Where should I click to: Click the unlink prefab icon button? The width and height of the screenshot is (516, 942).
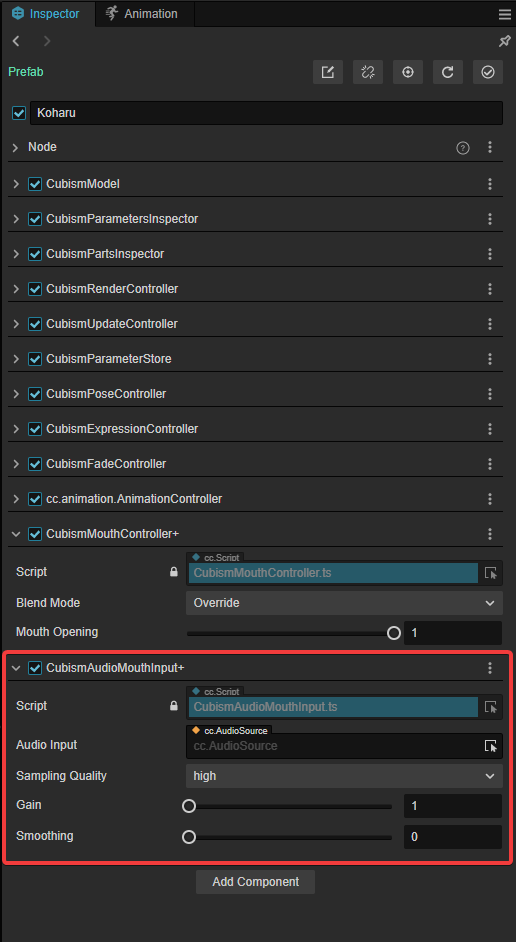point(368,72)
